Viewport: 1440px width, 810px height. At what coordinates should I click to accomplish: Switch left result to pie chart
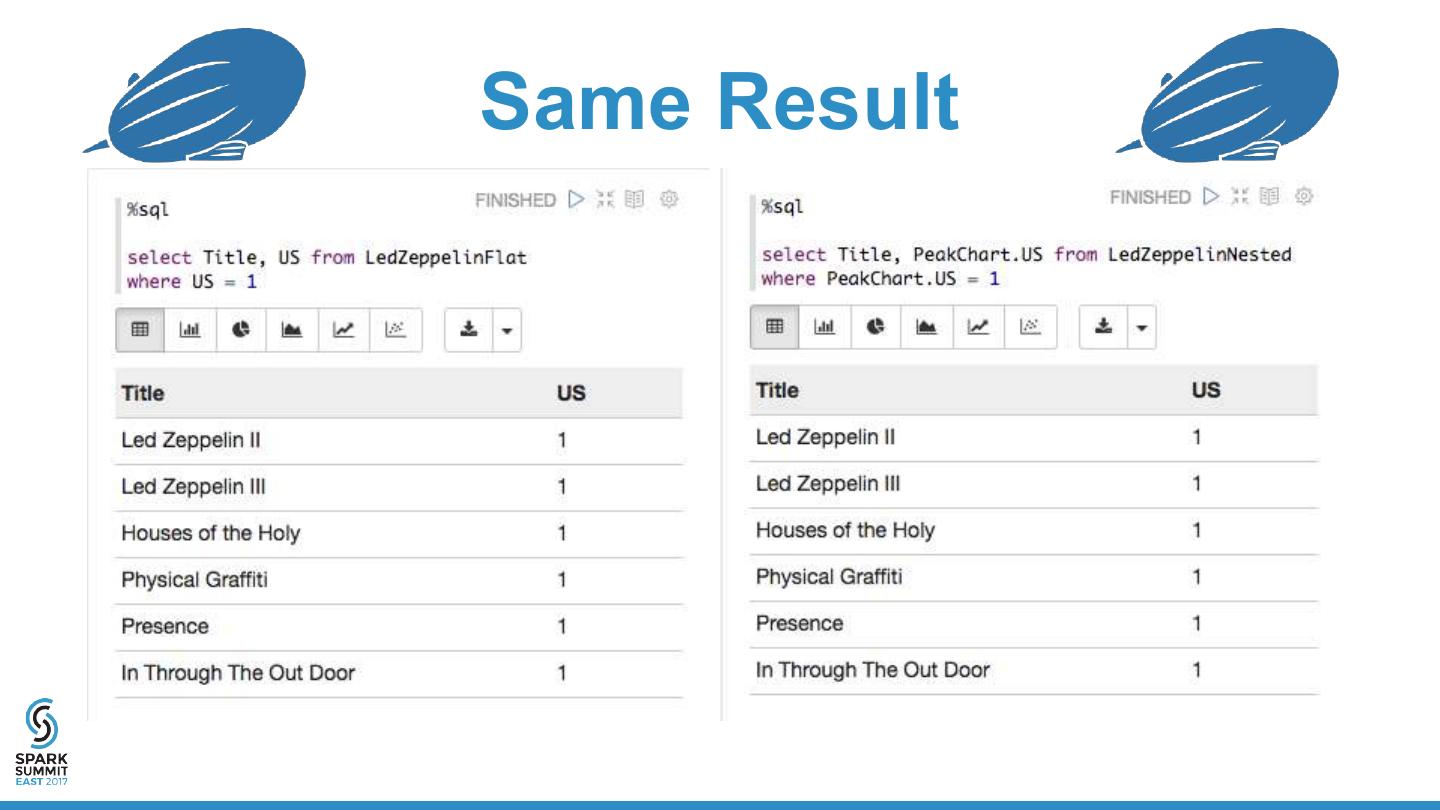pyautogui.click(x=241, y=330)
